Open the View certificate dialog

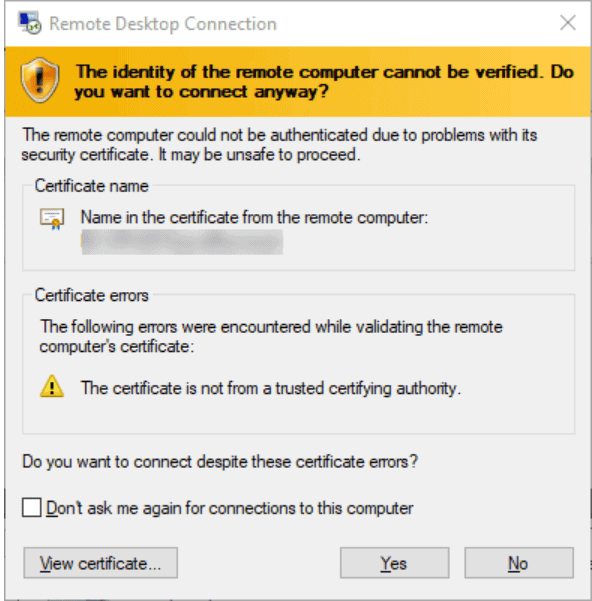coord(100,563)
